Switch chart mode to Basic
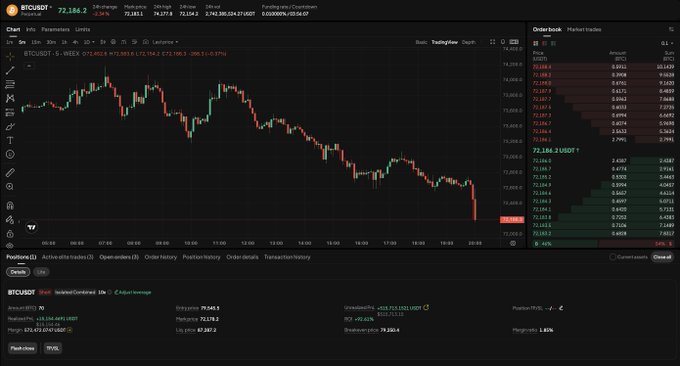 tap(421, 42)
